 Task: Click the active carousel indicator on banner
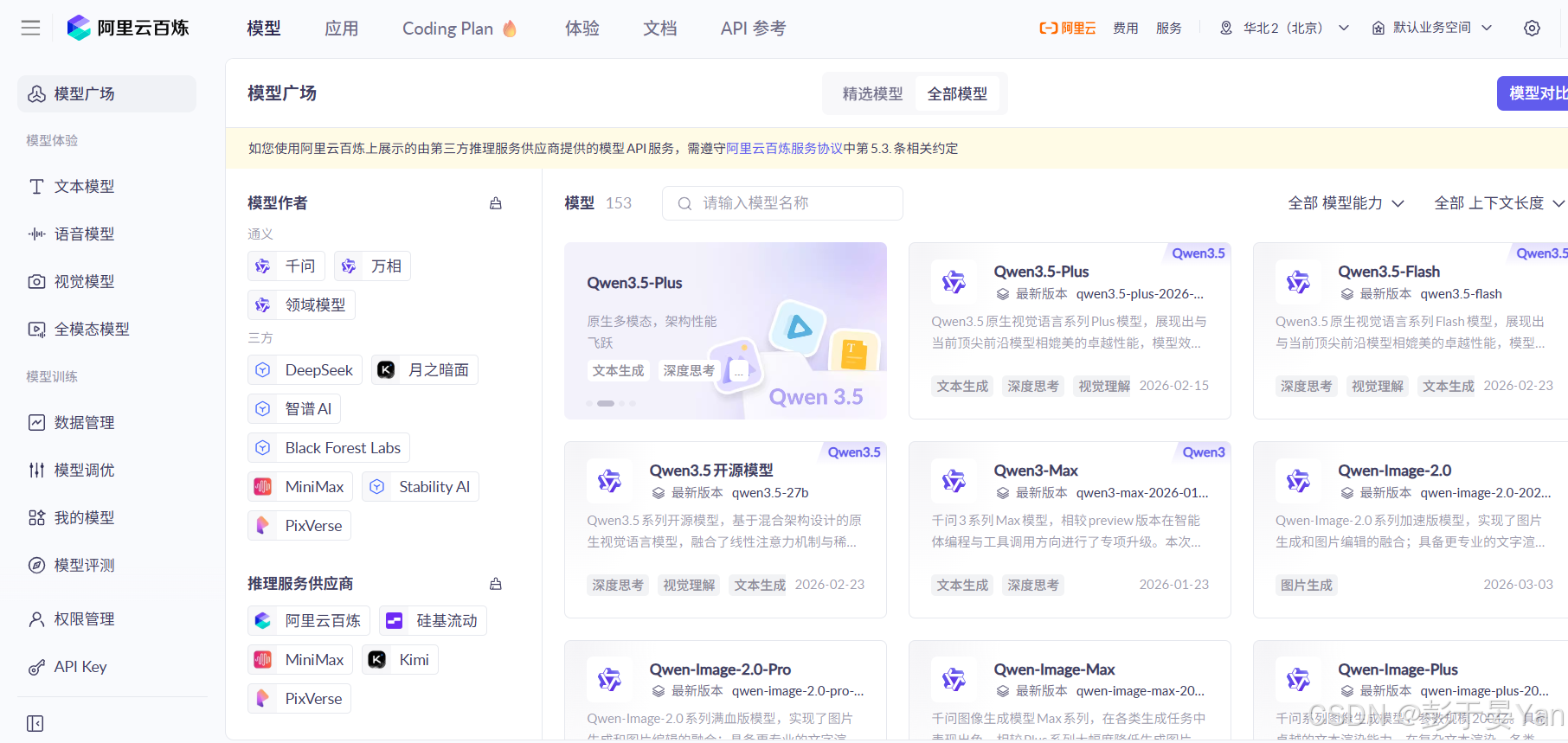click(x=606, y=403)
